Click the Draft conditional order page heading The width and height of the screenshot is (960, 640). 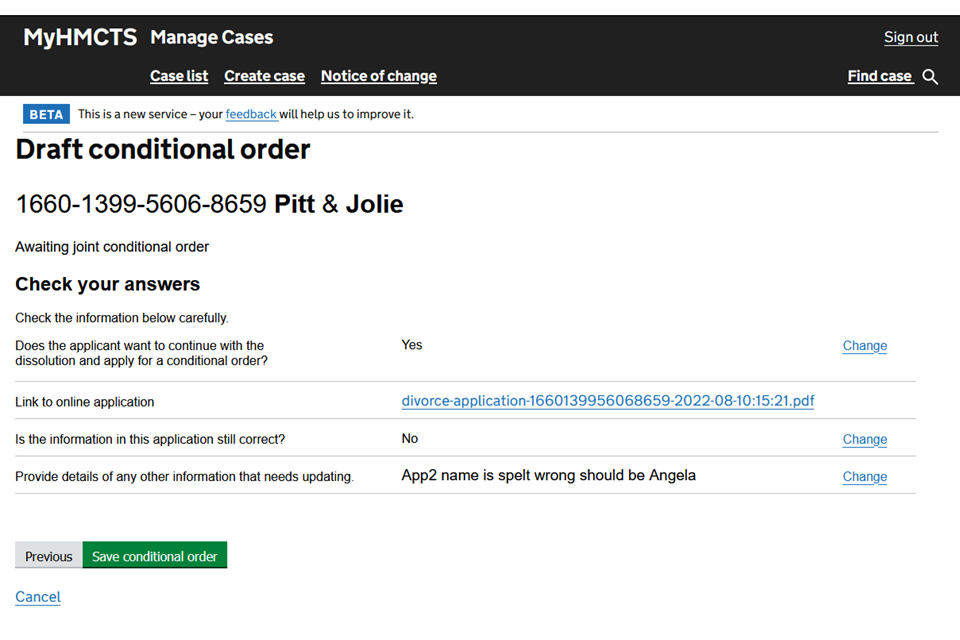(163, 150)
